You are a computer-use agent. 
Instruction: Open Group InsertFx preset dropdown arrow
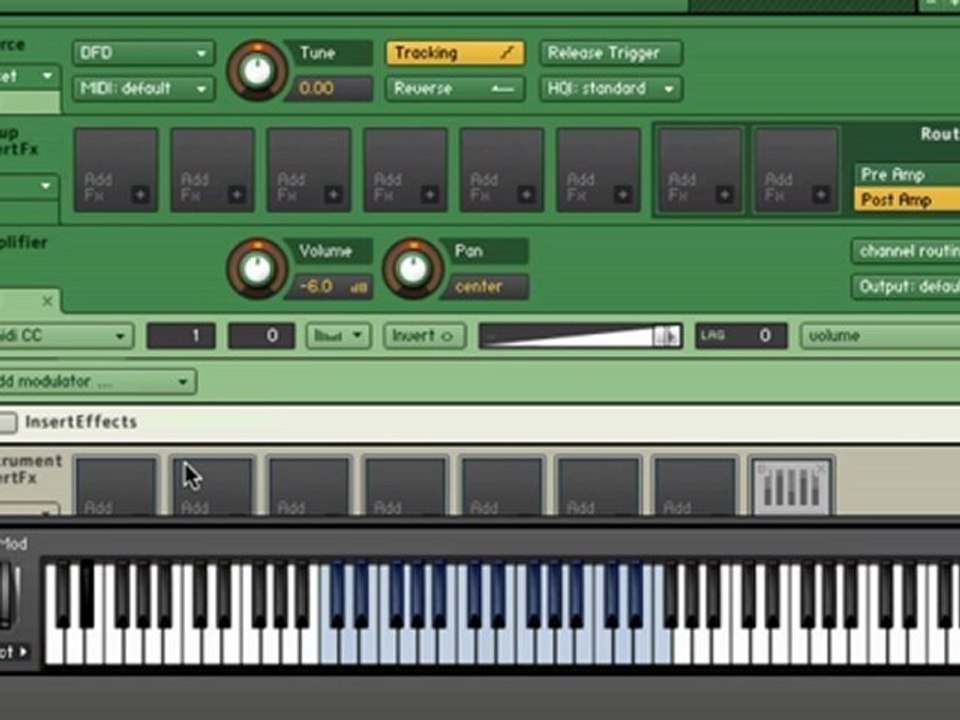pos(45,186)
